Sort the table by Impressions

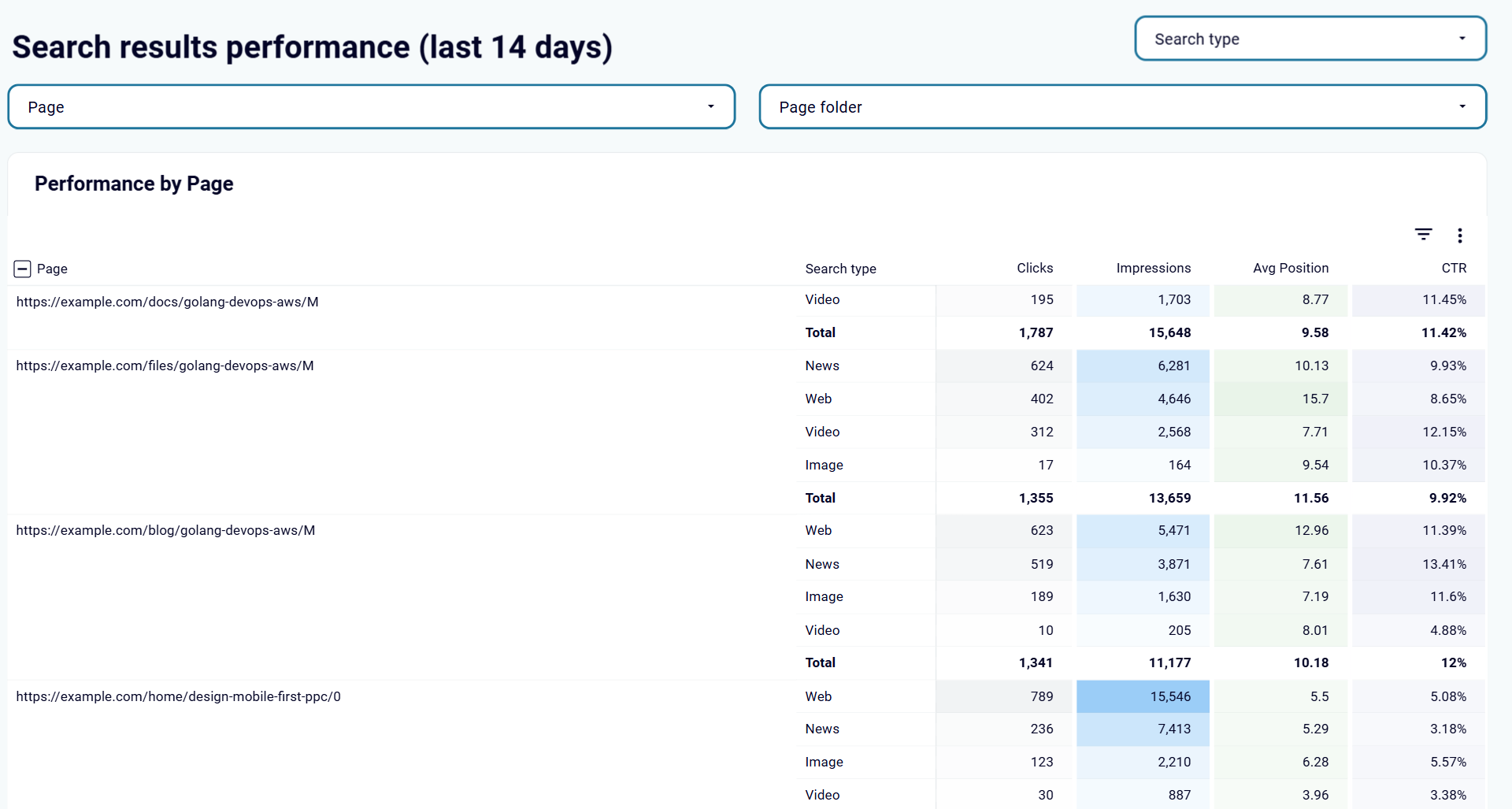pos(1153,268)
